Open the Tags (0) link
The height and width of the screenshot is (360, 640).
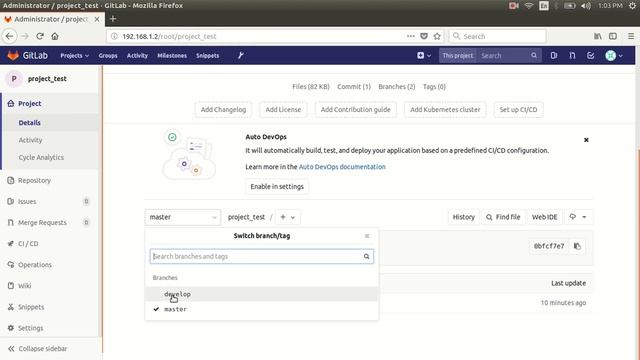point(434,87)
